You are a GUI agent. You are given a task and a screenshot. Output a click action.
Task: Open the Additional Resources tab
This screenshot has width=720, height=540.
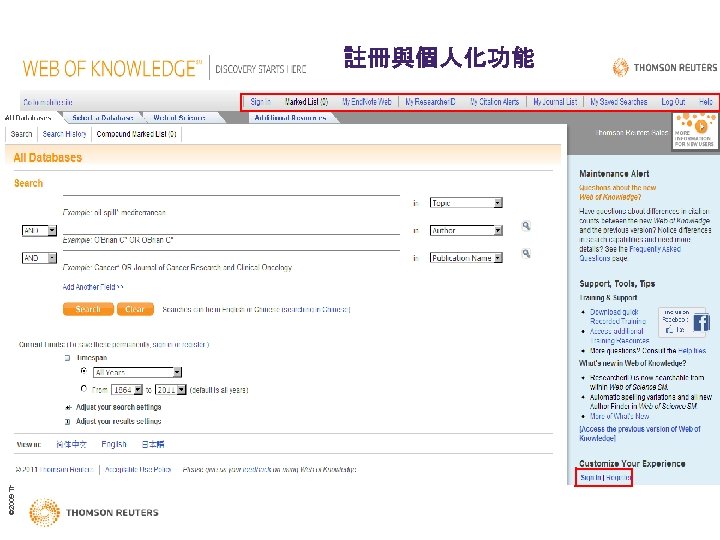[290, 118]
